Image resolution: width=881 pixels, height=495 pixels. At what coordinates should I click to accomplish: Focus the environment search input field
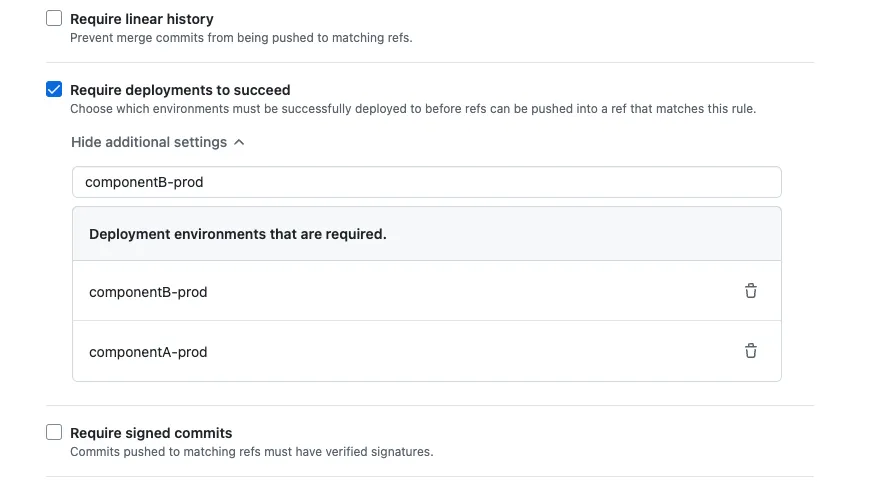pos(426,182)
